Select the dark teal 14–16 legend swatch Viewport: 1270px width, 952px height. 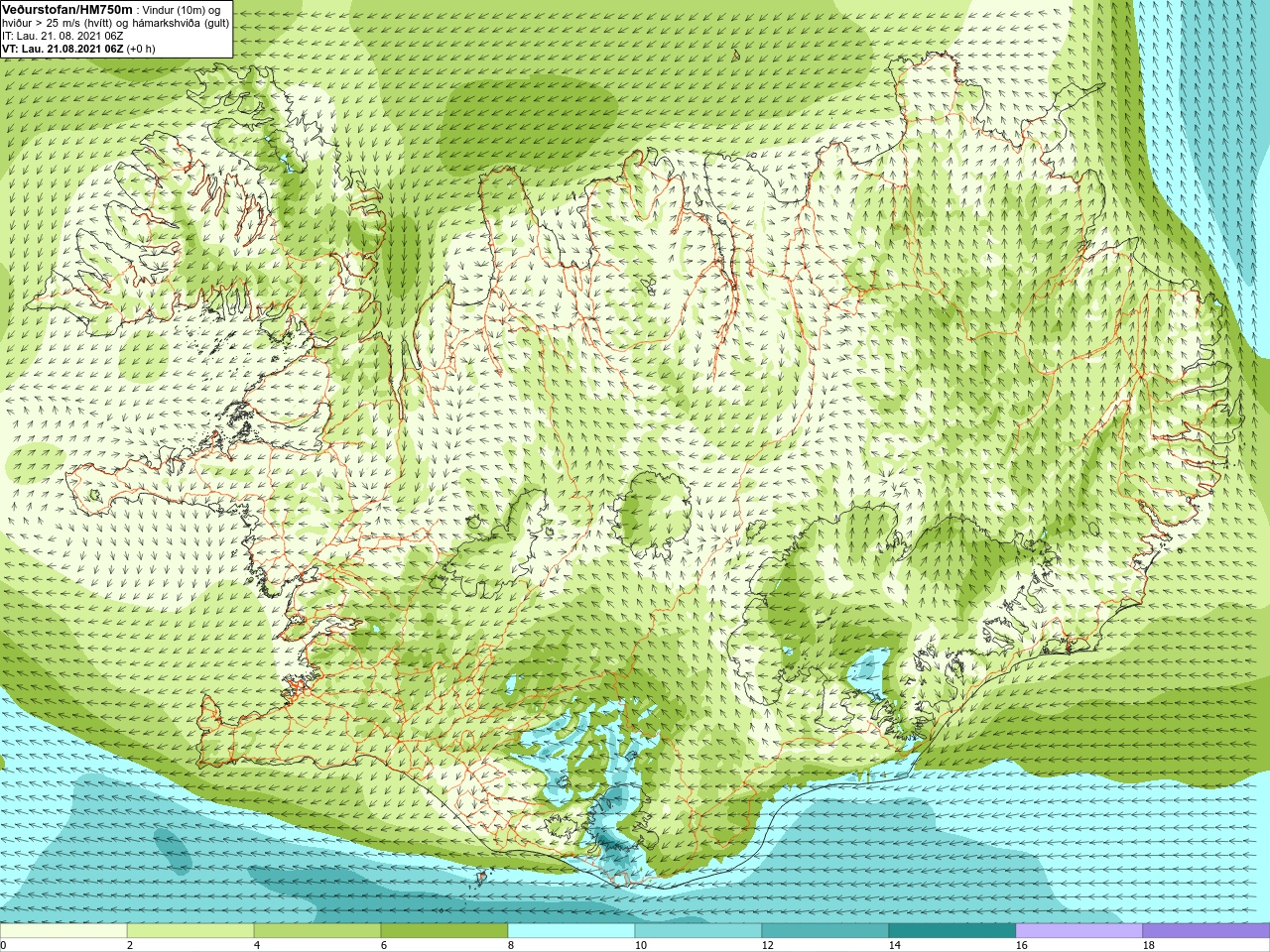(952, 931)
